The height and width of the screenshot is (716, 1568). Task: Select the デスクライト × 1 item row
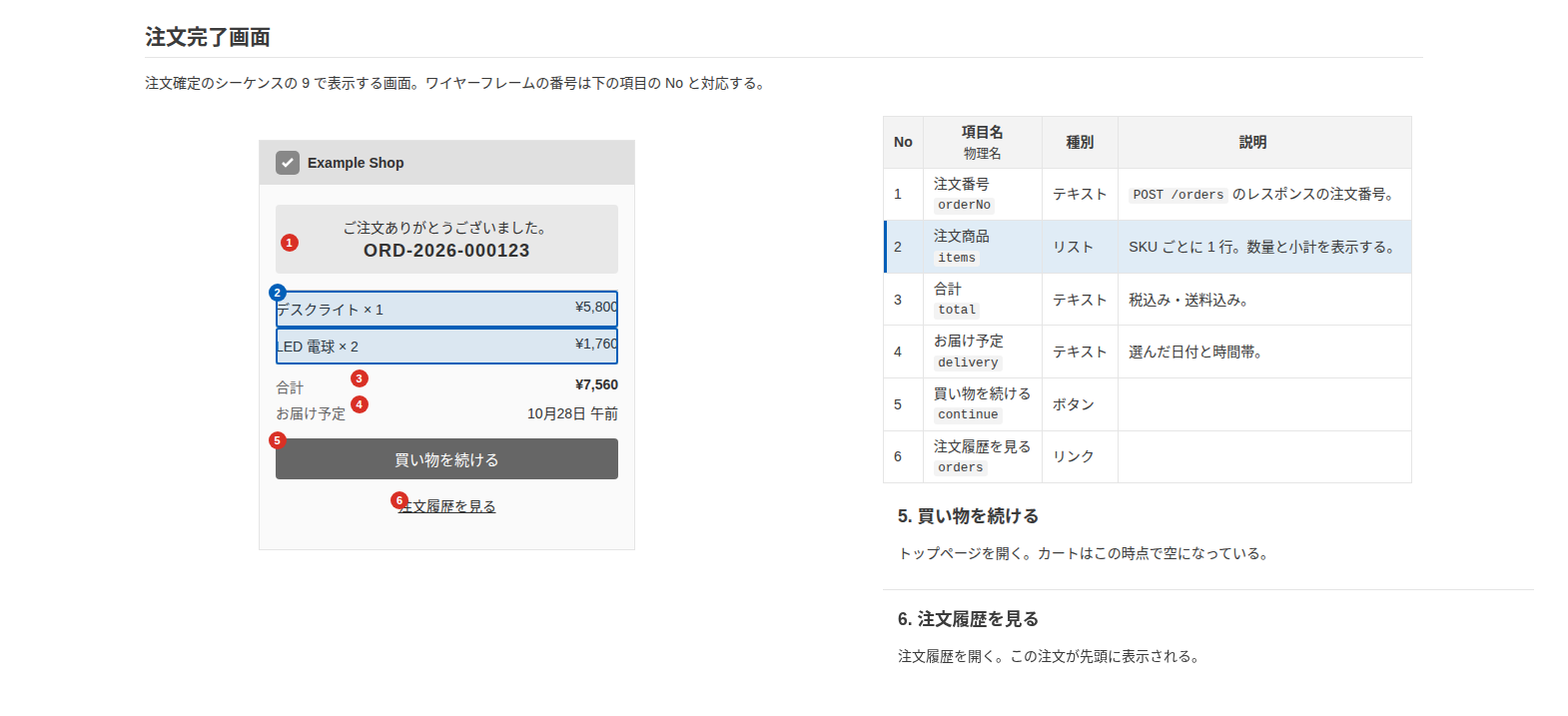pyautogui.click(x=446, y=310)
